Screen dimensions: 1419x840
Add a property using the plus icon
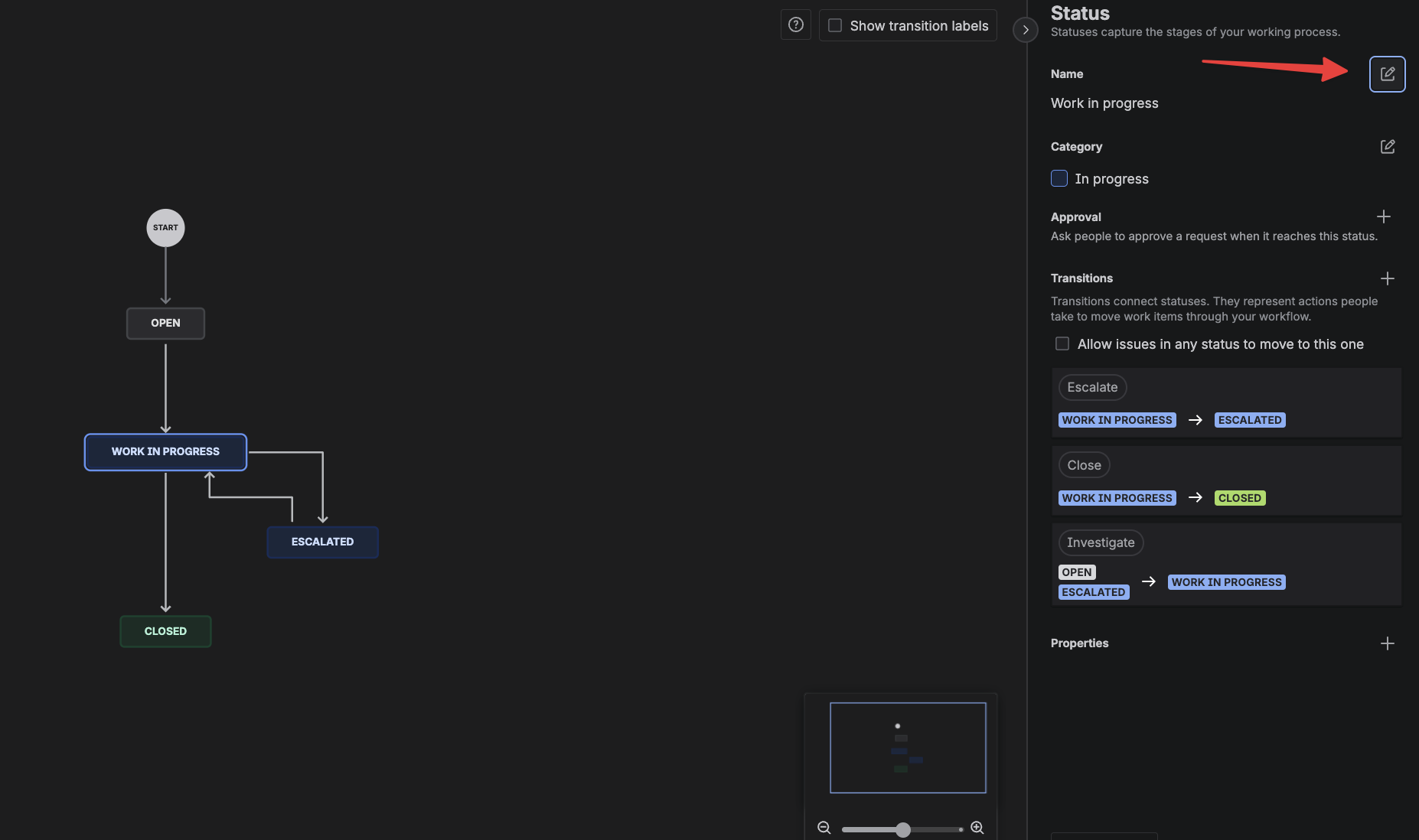(x=1387, y=643)
